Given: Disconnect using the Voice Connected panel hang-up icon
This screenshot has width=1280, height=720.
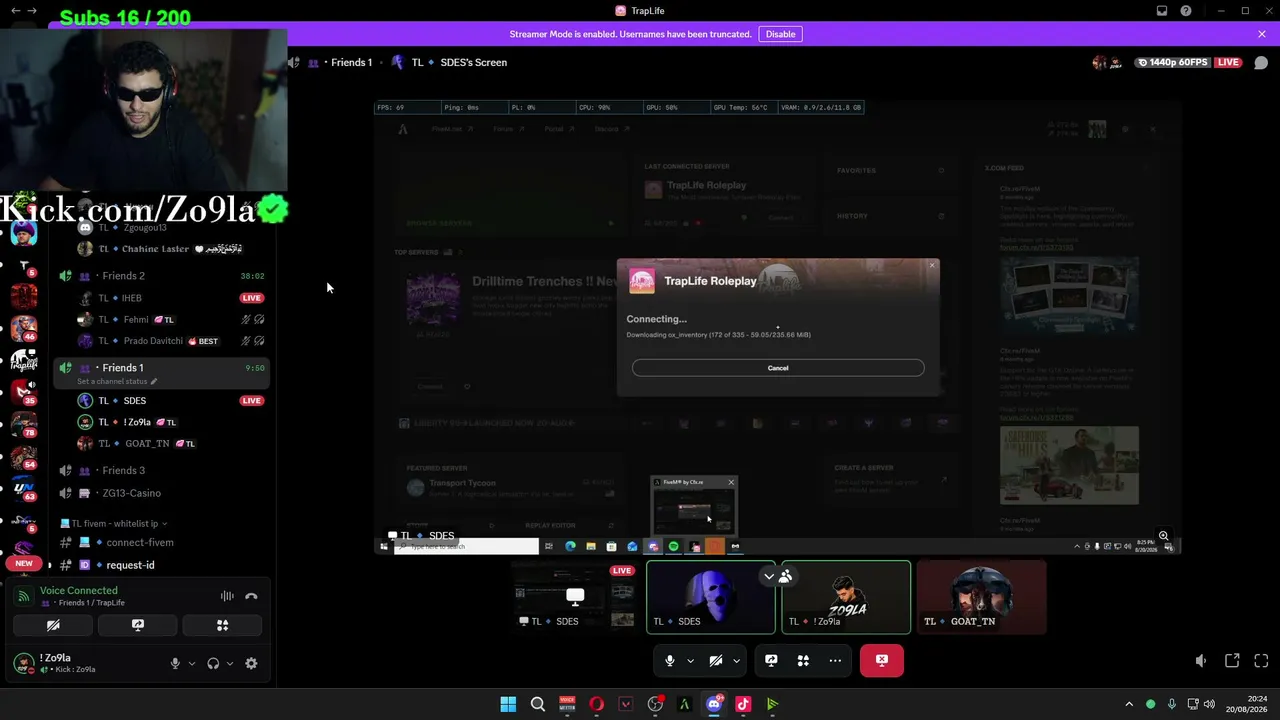Looking at the screenshot, I should pos(251,596).
